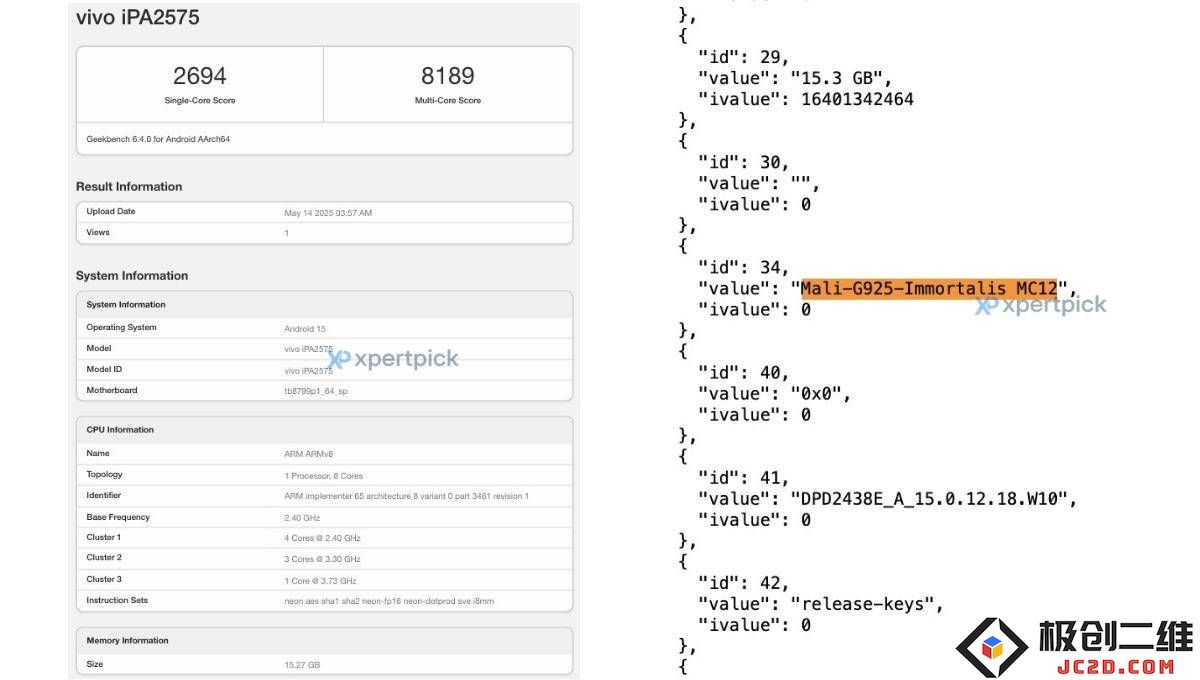Select the single-core score value 2694
Viewport: 1200px width, 680px height.
point(200,76)
